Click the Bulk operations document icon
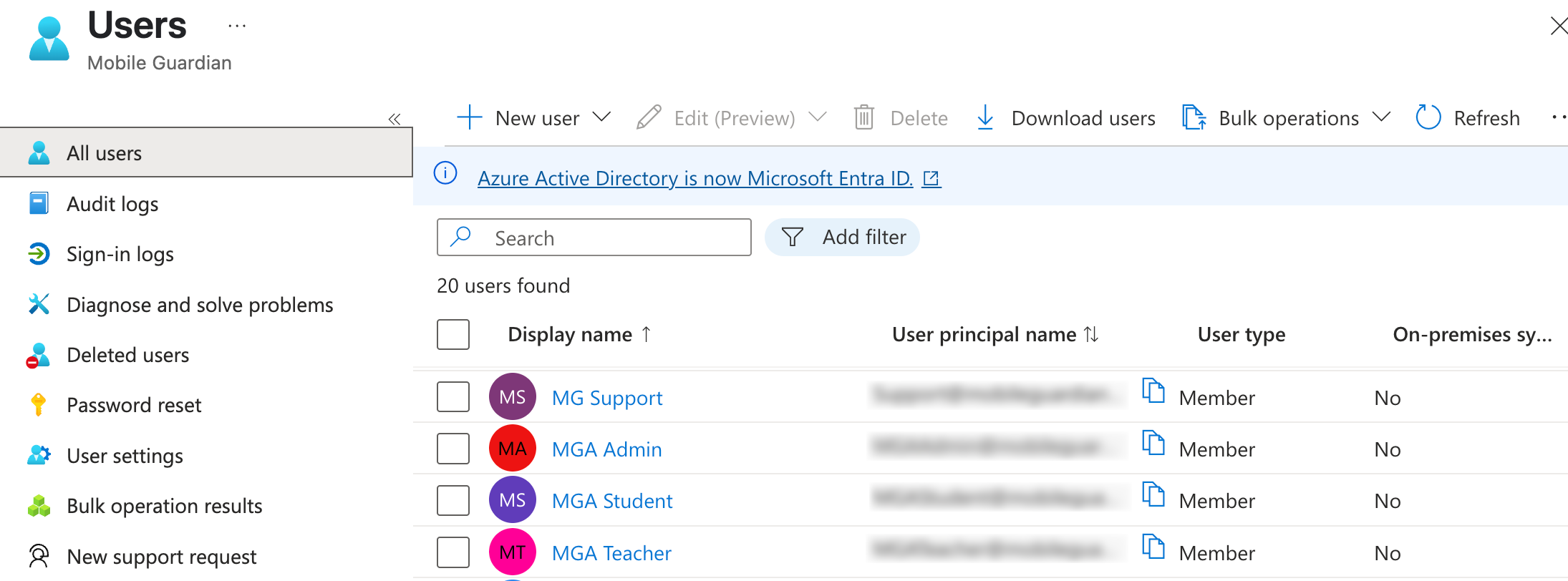Viewport: 1568px width, 581px height. (1194, 117)
